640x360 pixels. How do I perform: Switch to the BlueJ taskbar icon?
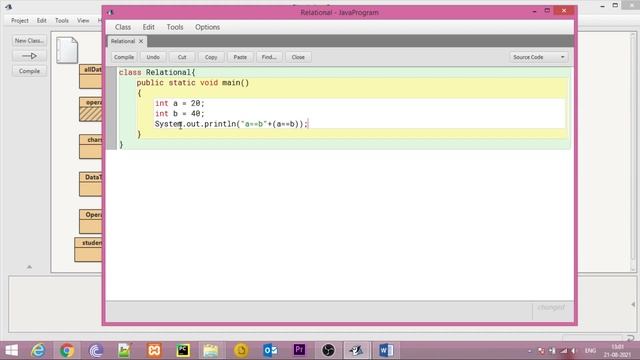(357, 350)
